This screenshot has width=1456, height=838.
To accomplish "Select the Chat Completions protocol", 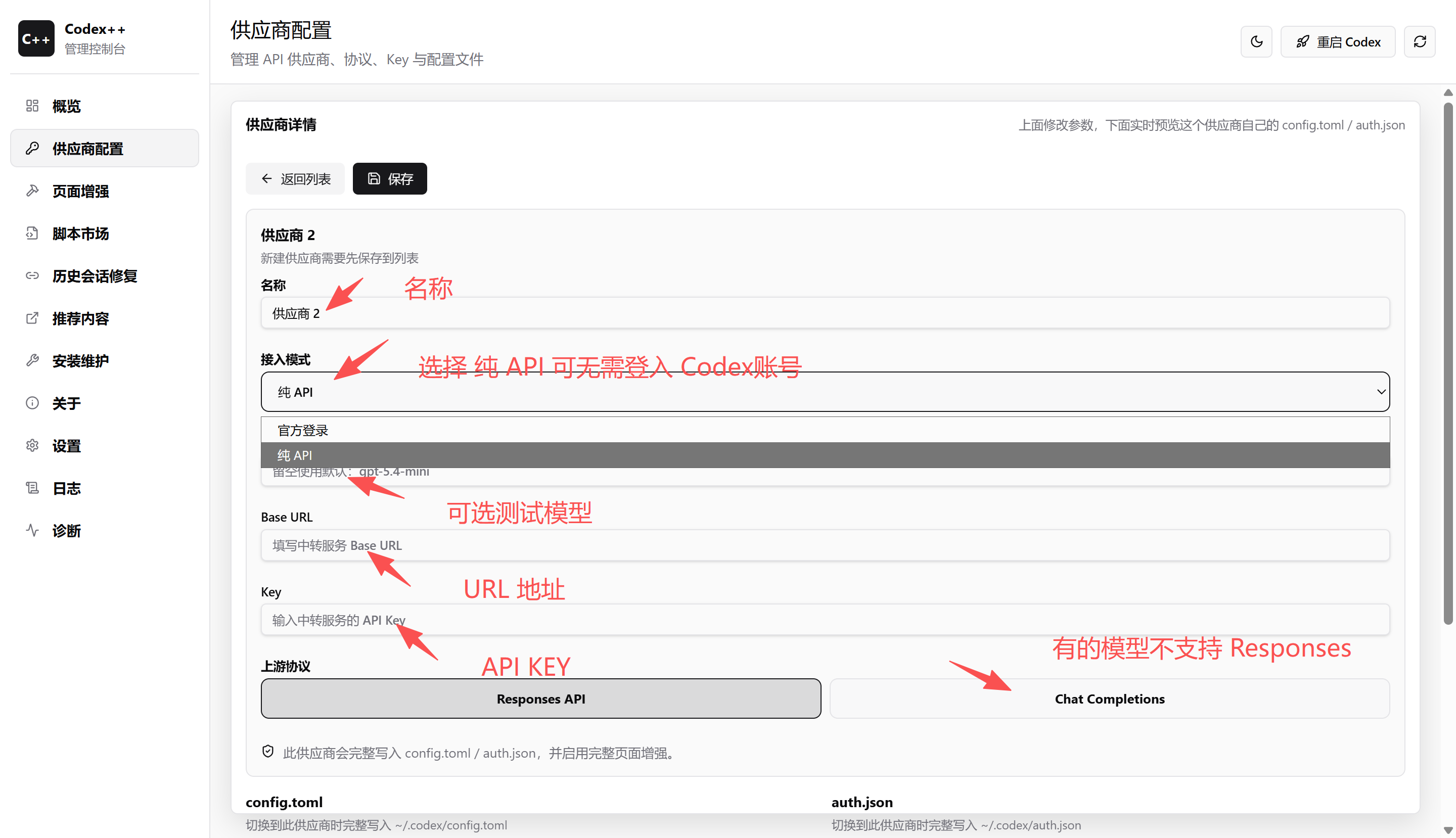I will tap(1109, 698).
